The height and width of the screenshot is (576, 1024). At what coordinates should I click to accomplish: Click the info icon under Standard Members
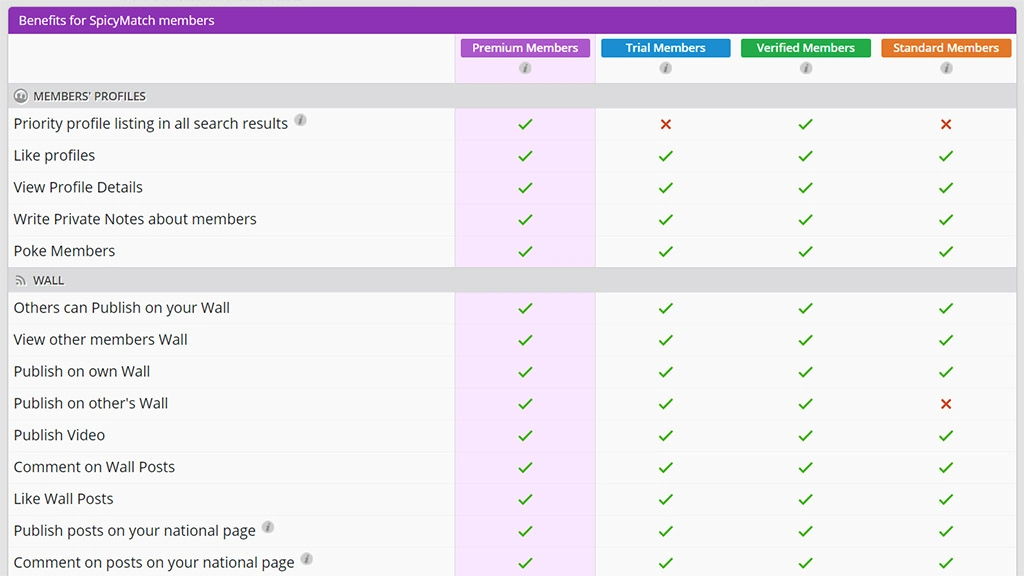pyautogui.click(x=945, y=69)
